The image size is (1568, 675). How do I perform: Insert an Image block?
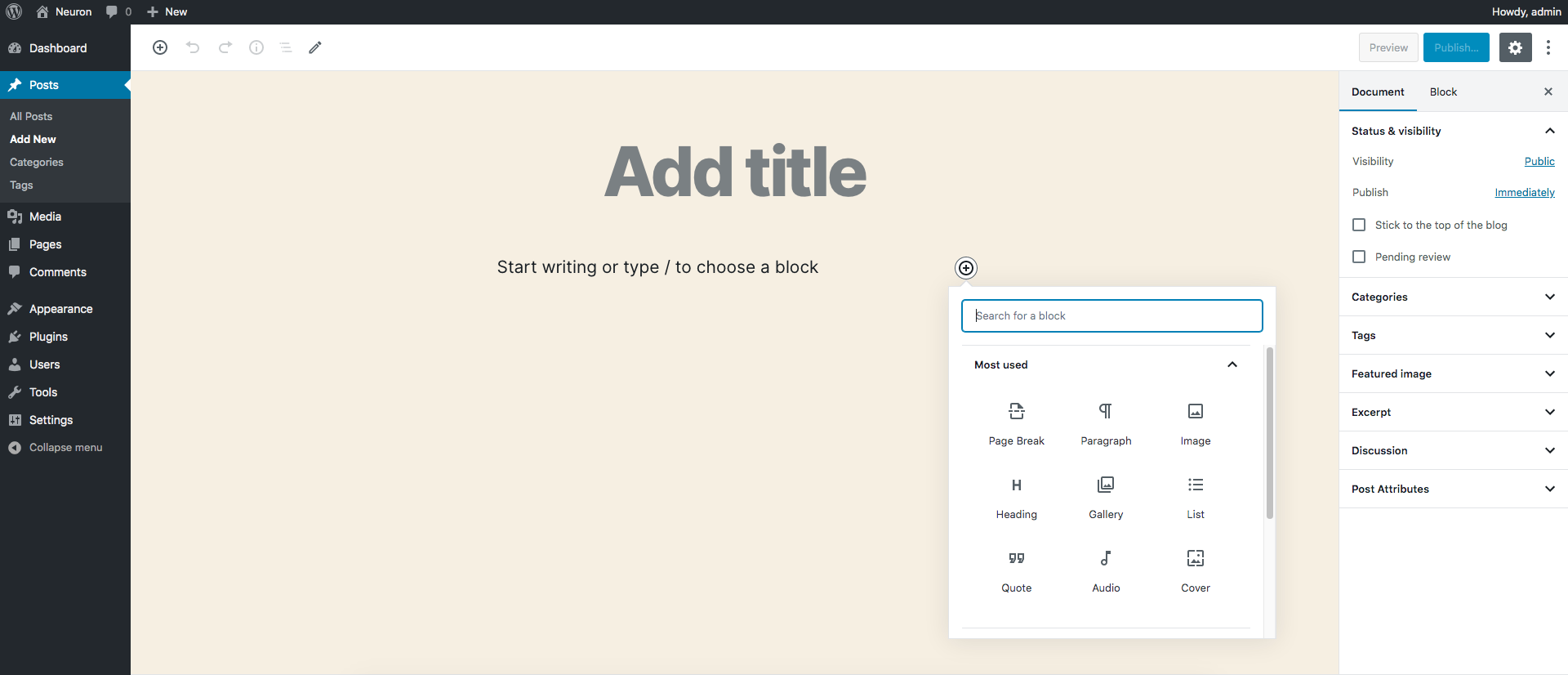(x=1196, y=424)
